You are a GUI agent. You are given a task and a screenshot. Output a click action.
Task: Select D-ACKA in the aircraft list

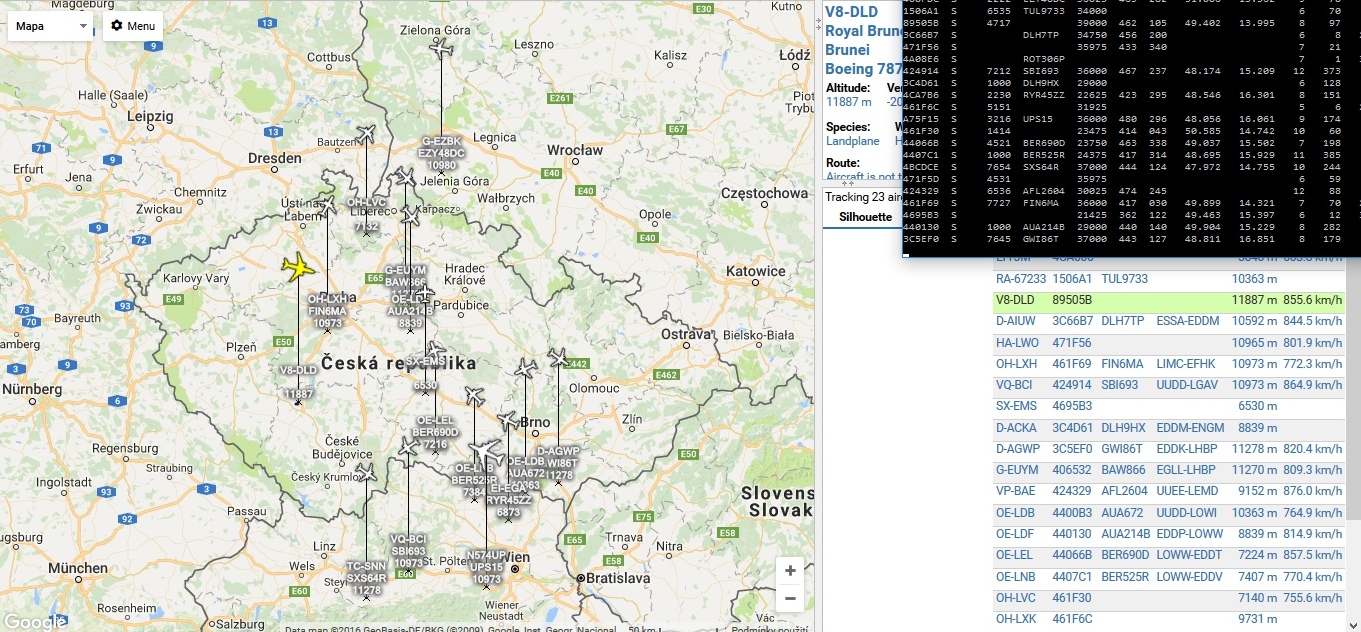click(1168, 428)
